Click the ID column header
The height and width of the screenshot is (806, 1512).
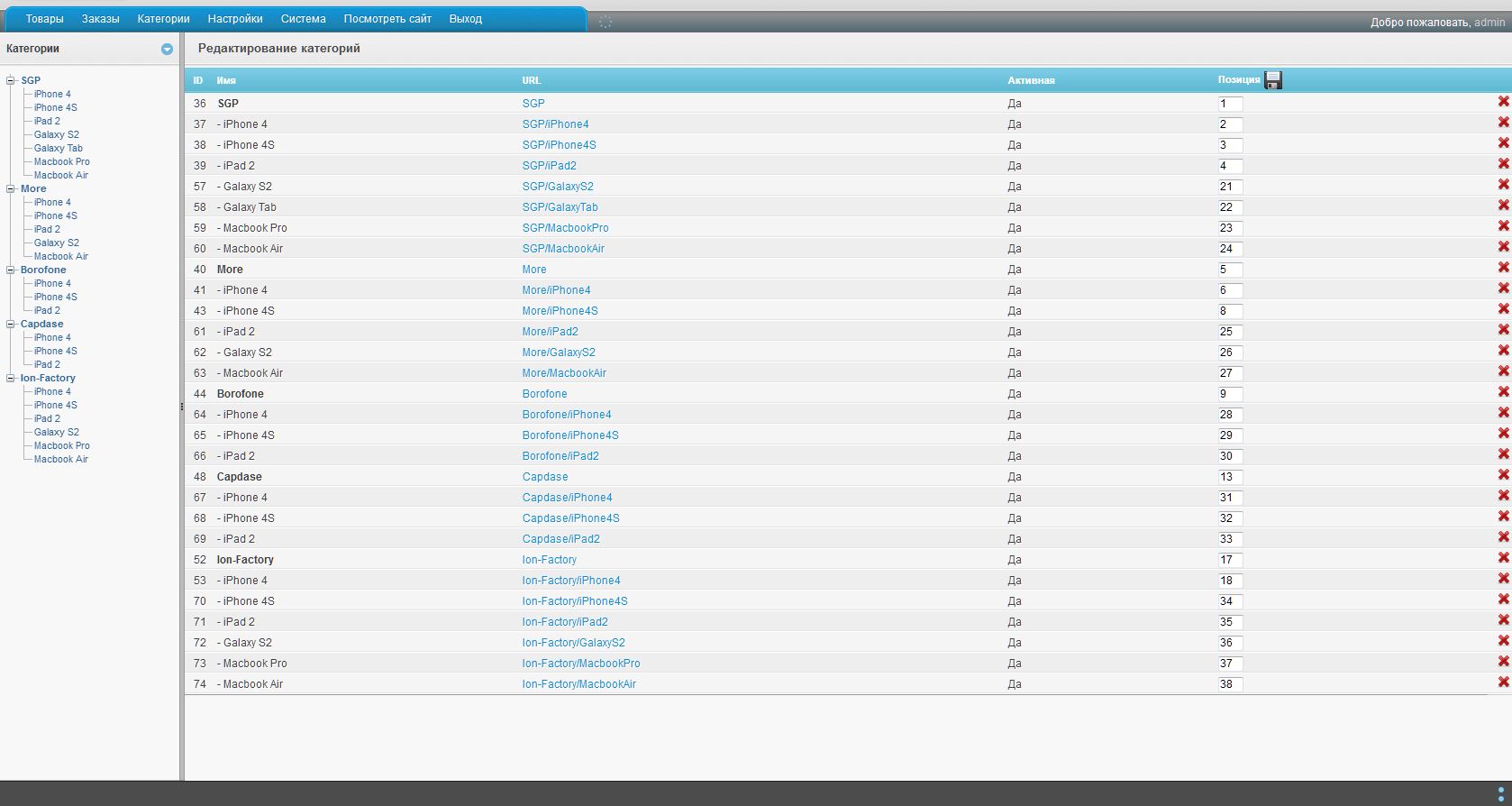(x=198, y=80)
